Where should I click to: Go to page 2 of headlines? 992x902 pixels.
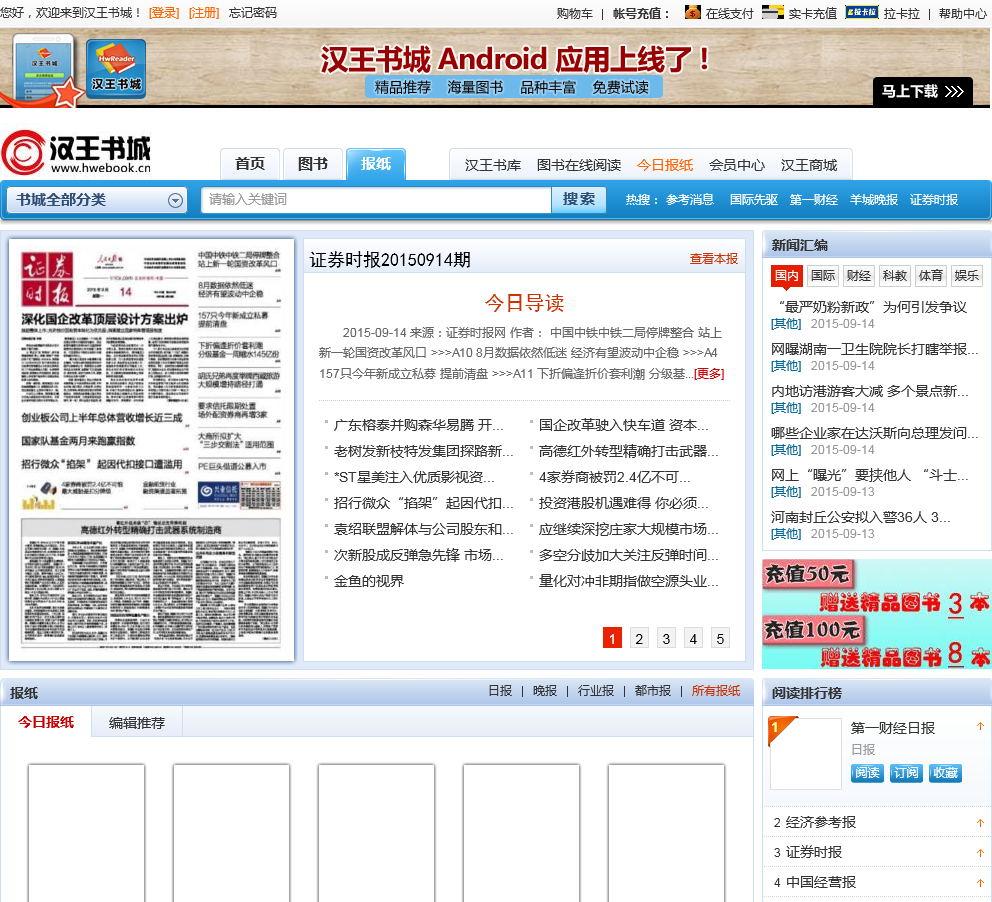[639, 638]
